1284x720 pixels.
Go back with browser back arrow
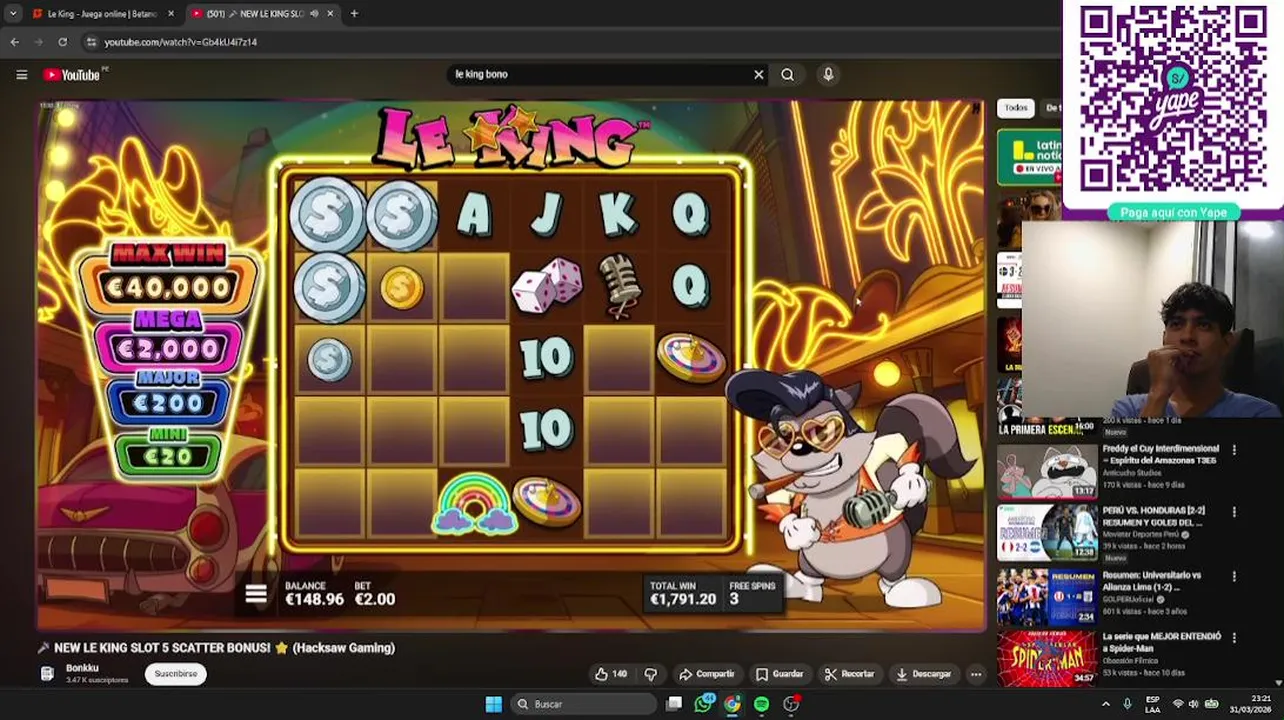tap(14, 42)
